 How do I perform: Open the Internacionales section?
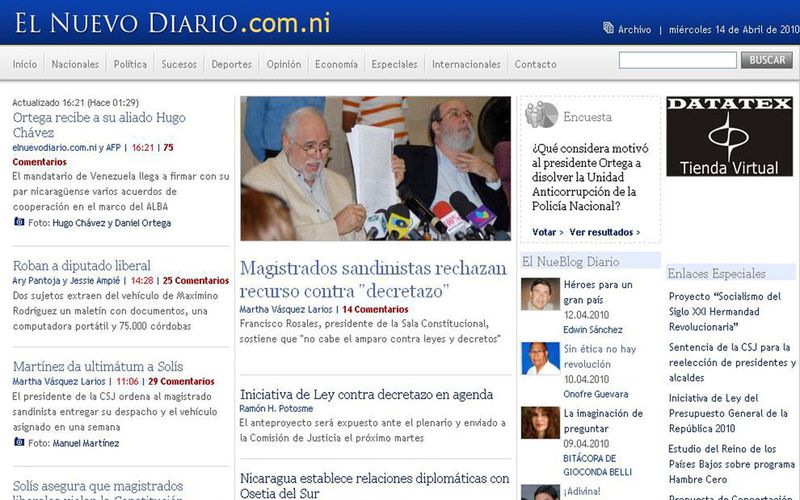click(466, 64)
